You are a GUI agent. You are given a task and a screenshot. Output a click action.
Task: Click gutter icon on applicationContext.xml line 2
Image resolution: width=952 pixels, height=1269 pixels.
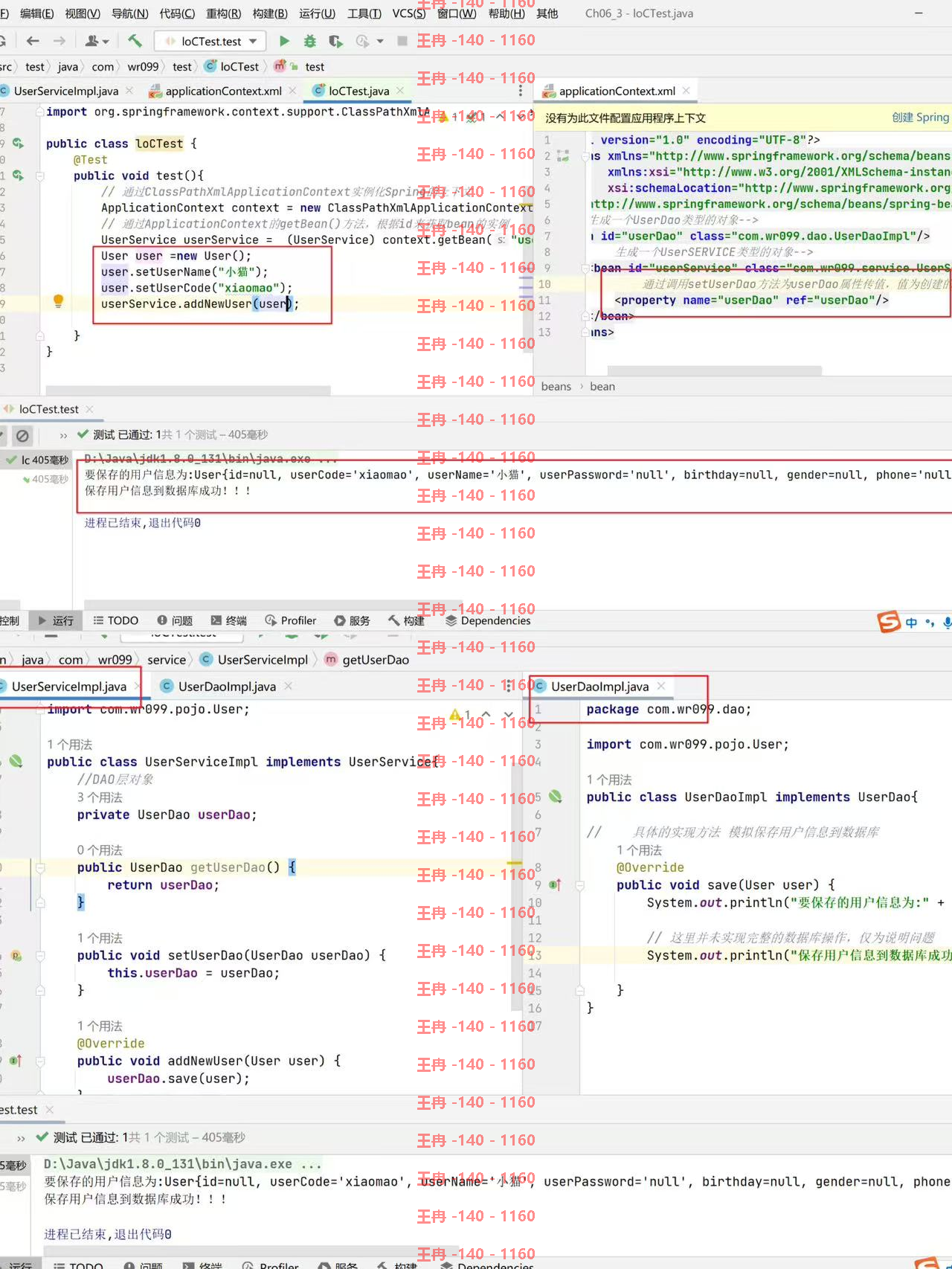pos(563,156)
